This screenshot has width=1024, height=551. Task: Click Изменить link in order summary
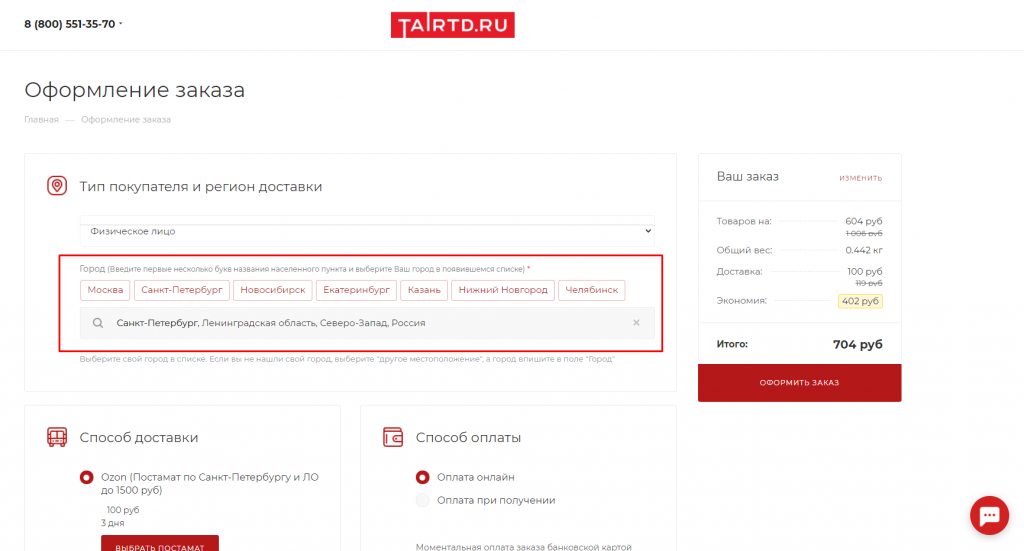(x=860, y=178)
